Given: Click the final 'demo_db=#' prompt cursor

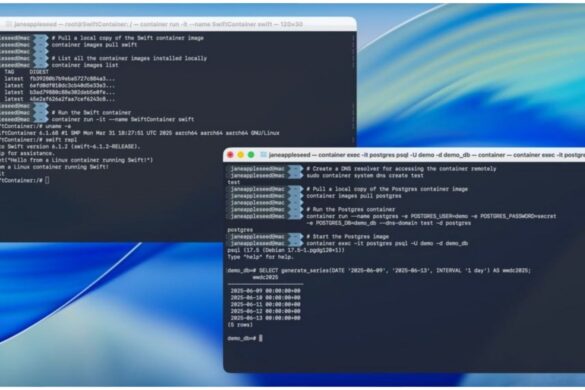Looking at the screenshot, I should coord(261,338).
